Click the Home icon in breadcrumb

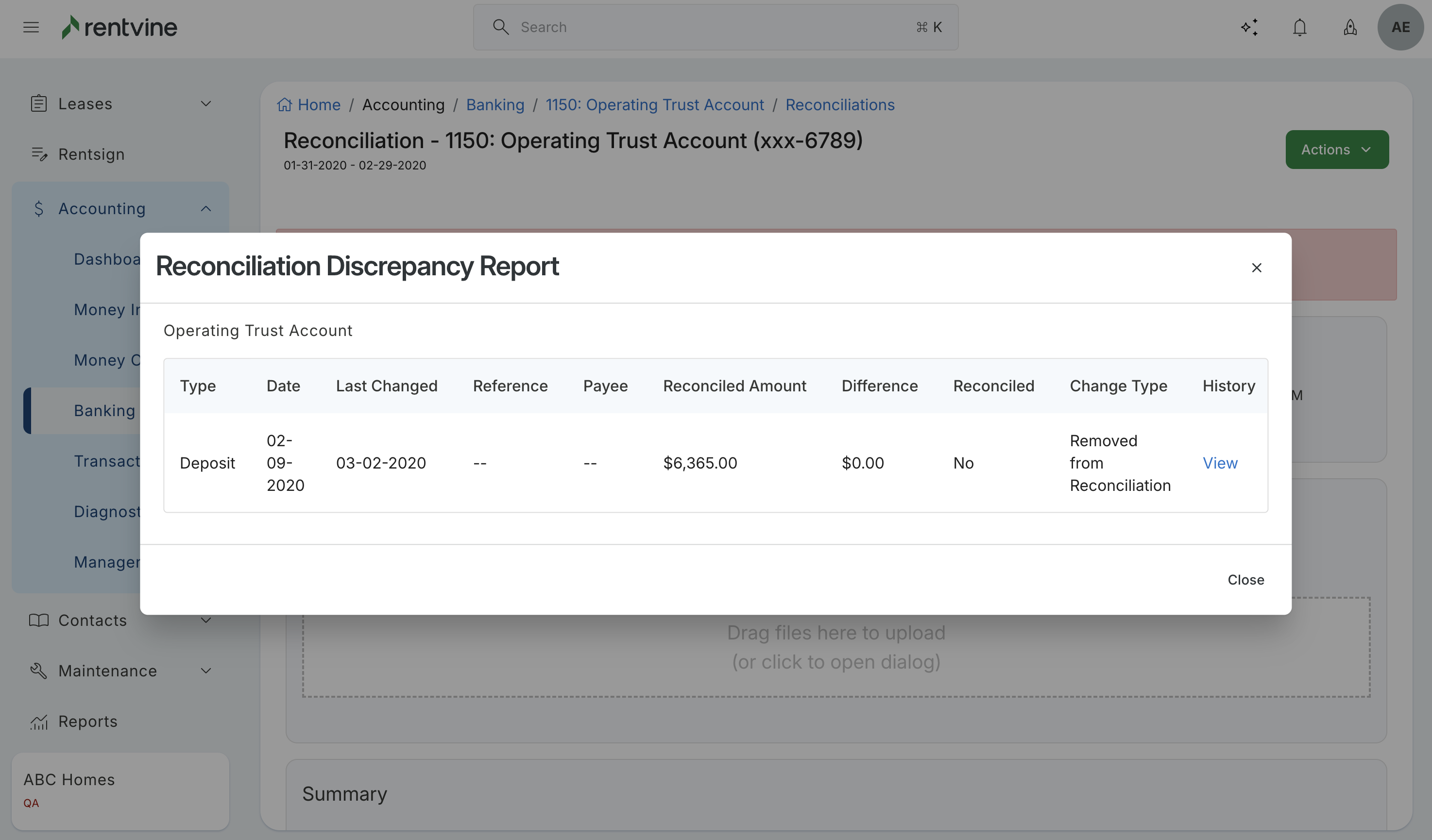pyautogui.click(x=284, y=105)
